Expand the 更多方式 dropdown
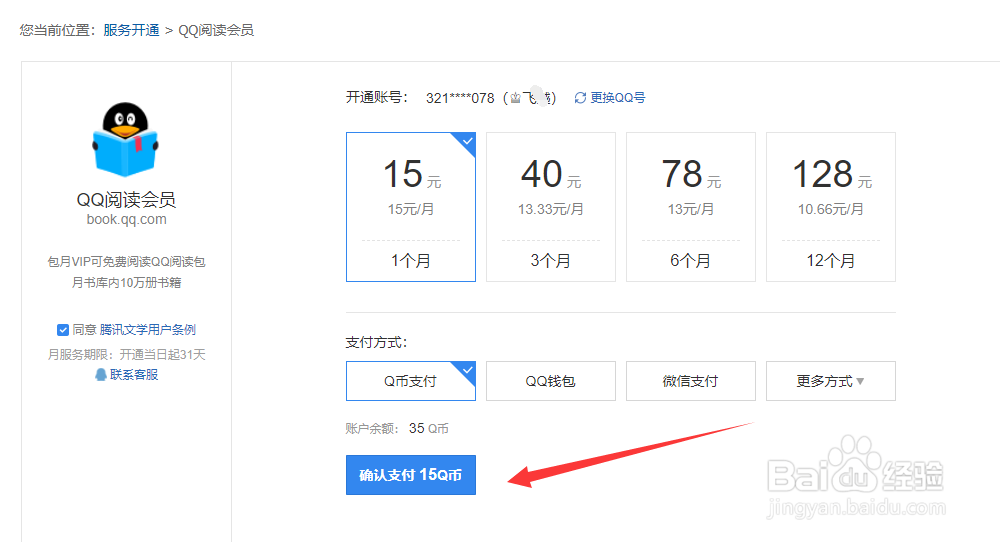This screenshot has height=542, width=1000. tap(831, 381)
